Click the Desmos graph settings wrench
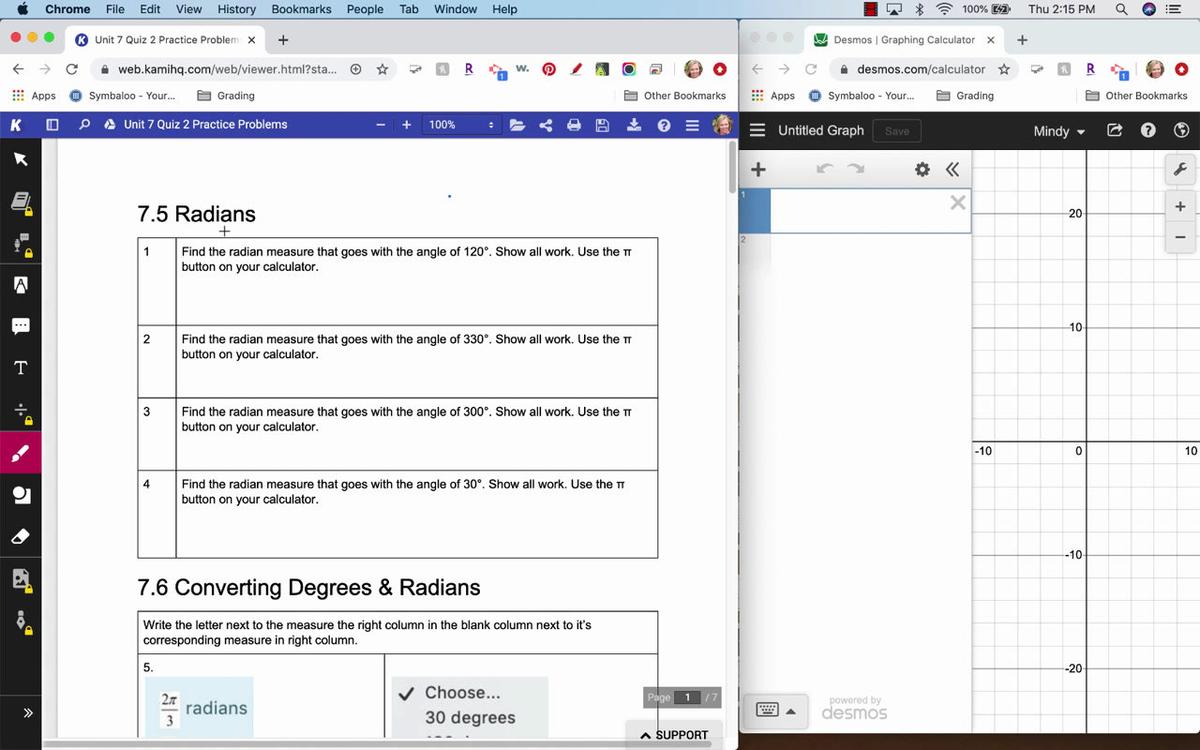Image resolution: width=1200 pixels, height=750 pixels. 1180,170
